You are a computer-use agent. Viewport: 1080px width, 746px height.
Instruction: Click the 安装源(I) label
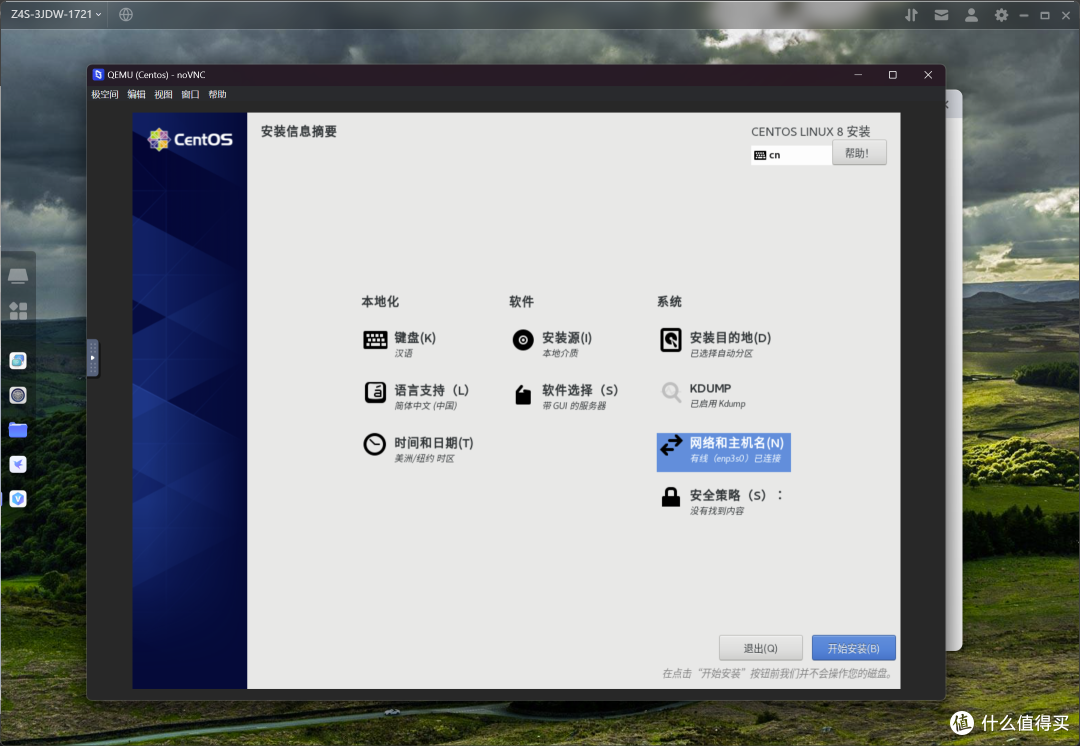coord(567,338)
